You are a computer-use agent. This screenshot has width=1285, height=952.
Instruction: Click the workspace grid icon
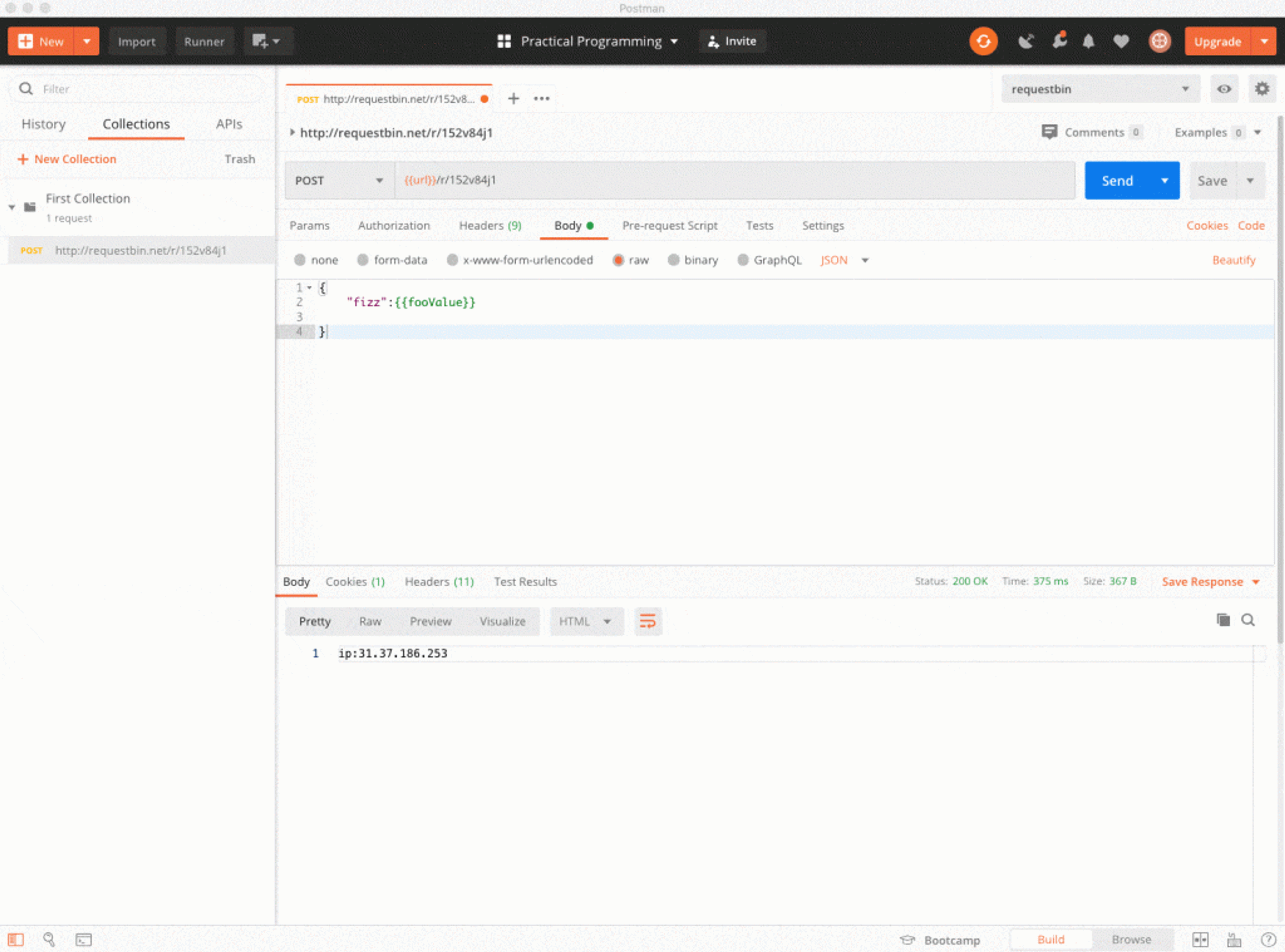point(504,41)
